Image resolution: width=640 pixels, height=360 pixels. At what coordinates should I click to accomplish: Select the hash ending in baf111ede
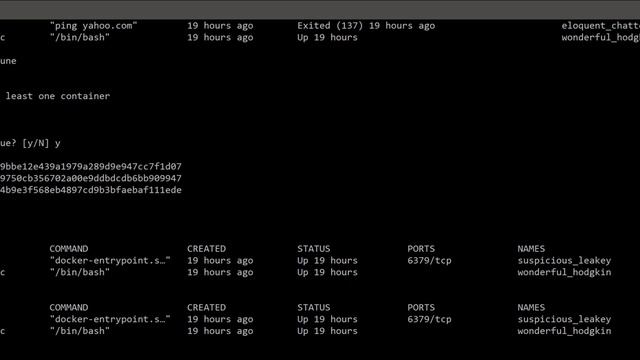[x=91, y=190]
